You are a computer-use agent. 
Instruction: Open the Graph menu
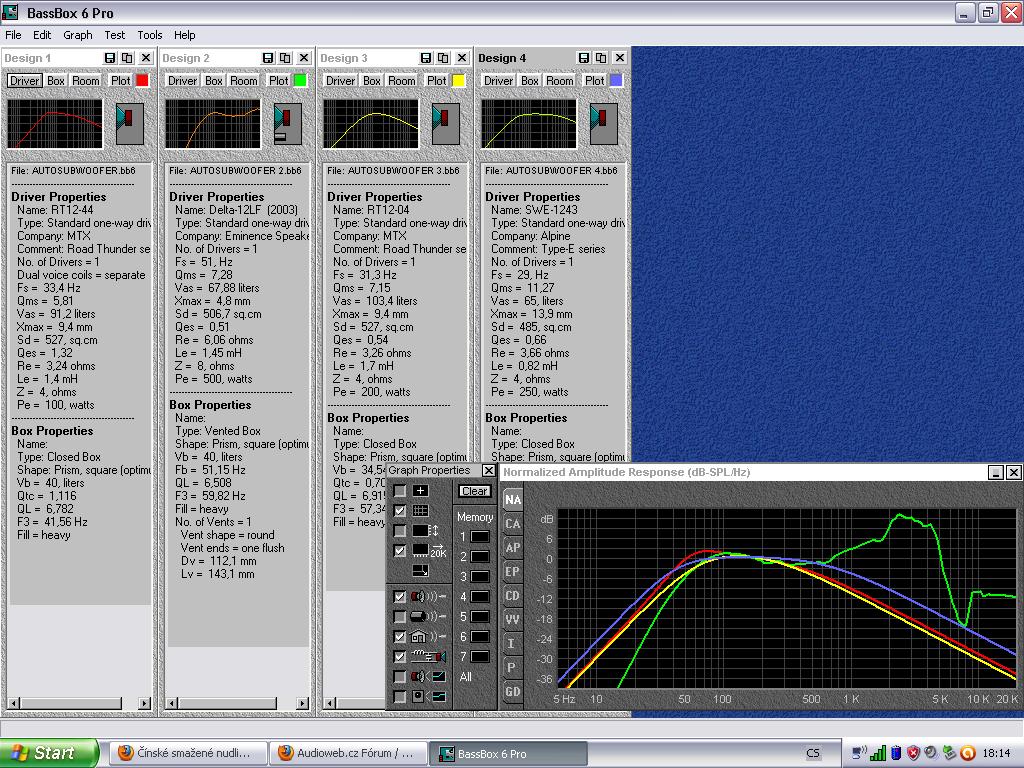tap(78, 35)
